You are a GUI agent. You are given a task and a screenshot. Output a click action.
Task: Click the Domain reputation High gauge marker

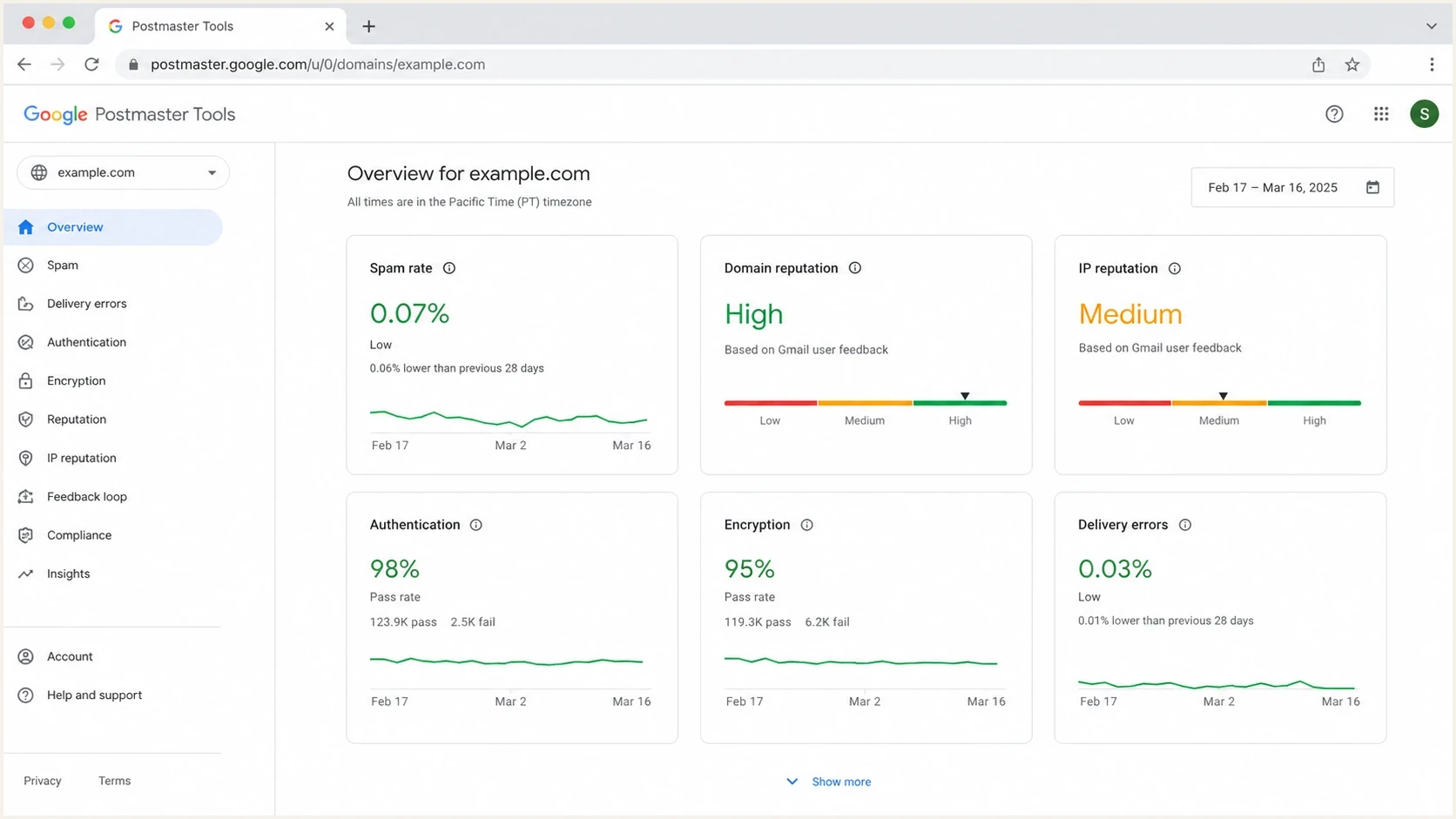click(x=965, y=396)
